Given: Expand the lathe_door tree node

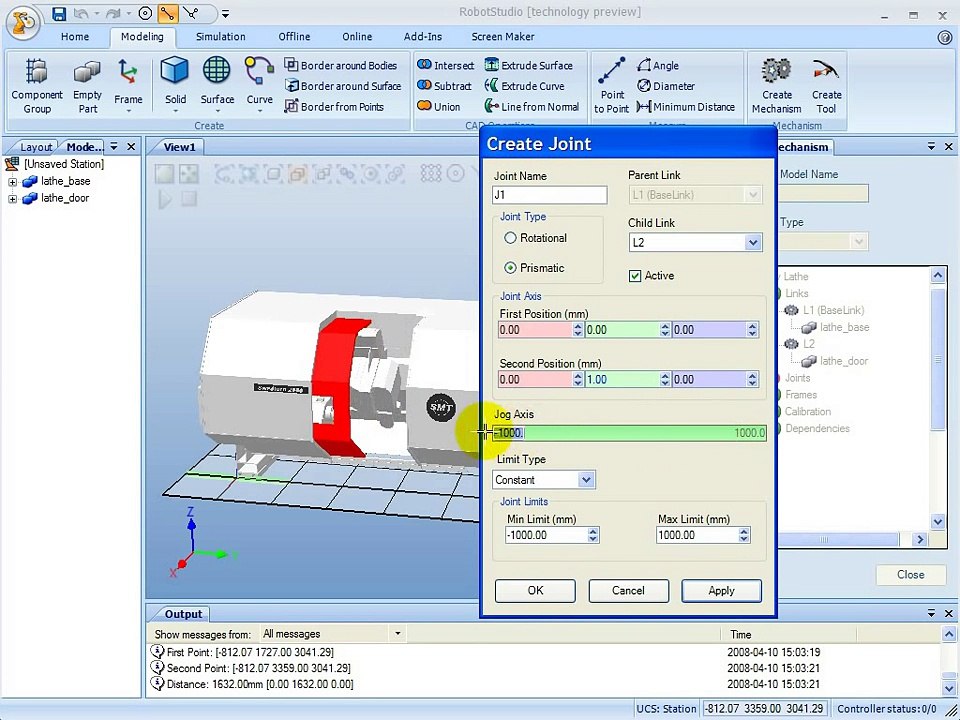Looking at the screenshot, I should [x=12, y=199].
